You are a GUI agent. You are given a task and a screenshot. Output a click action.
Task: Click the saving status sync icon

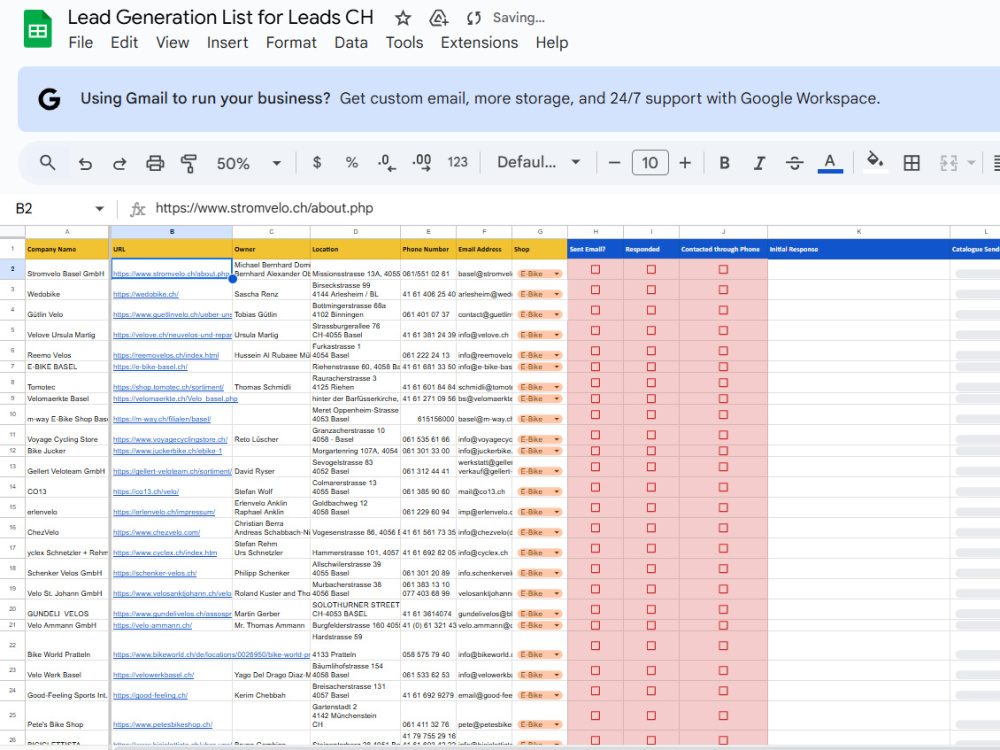473,18
